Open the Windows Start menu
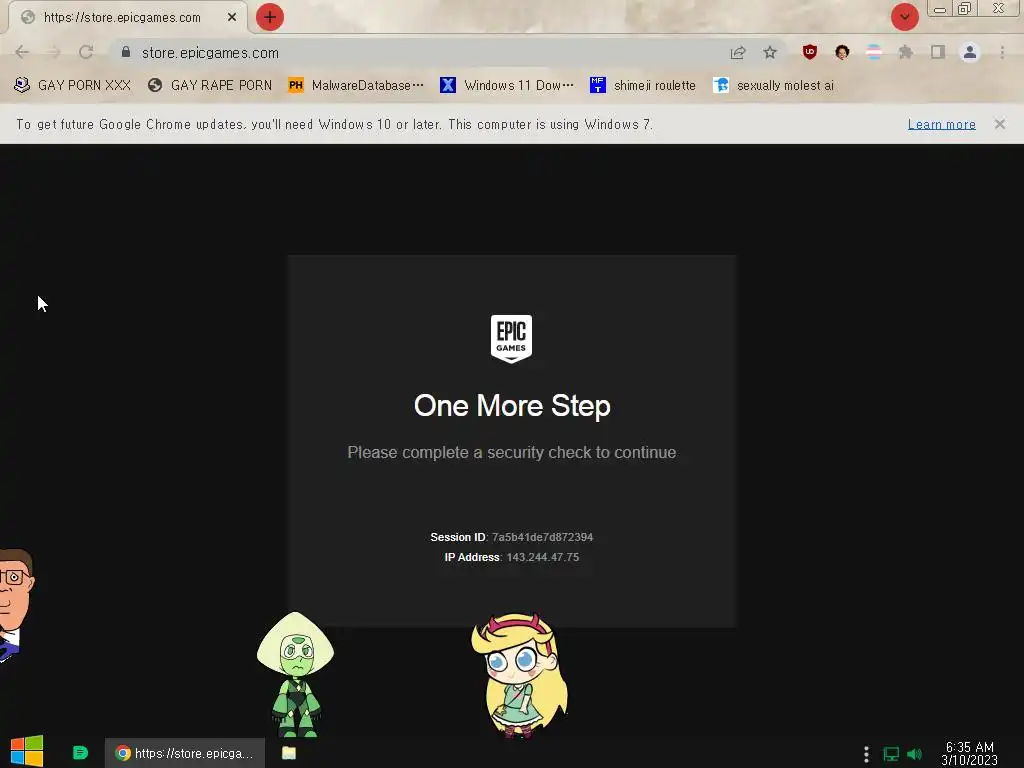The height and width of the screenshot is (768, 1024). pos(27,752)
